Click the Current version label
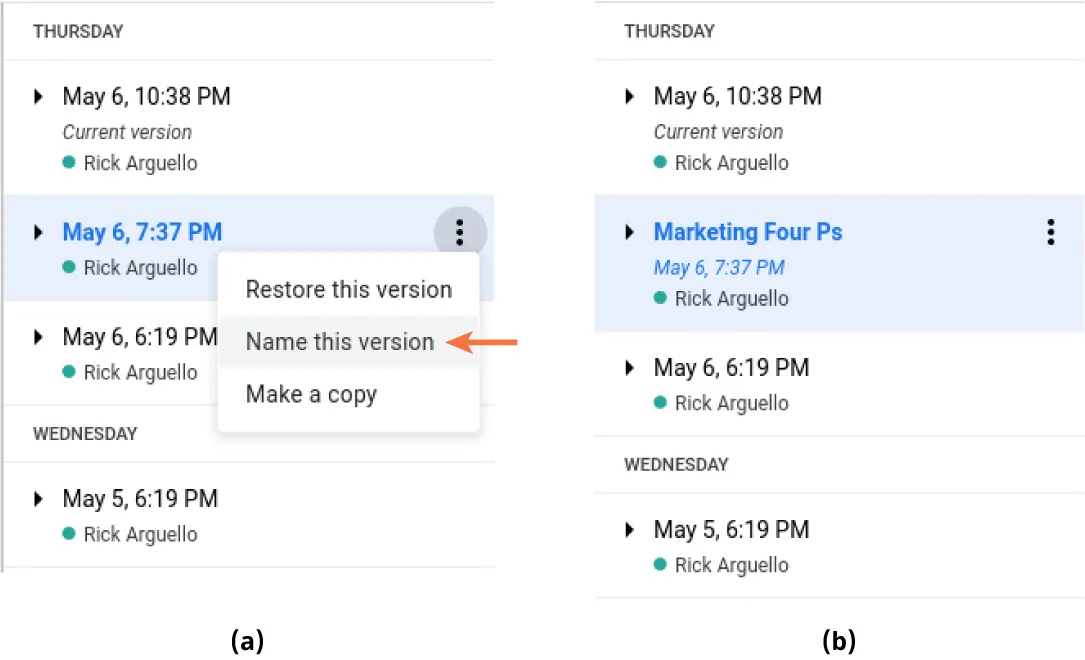The width and height of the screenshot is (1085, 660). (x=127, y=131)
